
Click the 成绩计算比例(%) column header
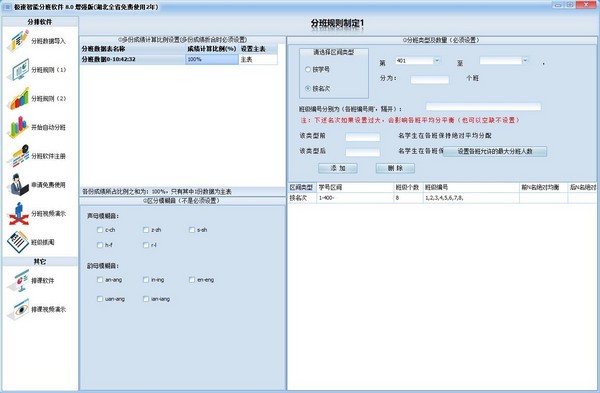pyautogui.click(x=212, y=49)
